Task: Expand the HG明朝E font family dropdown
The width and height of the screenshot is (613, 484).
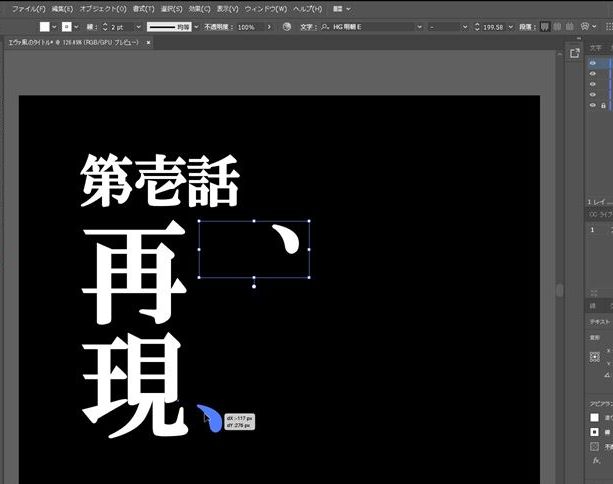Action: pyautogui.click(x=418, y=27)
